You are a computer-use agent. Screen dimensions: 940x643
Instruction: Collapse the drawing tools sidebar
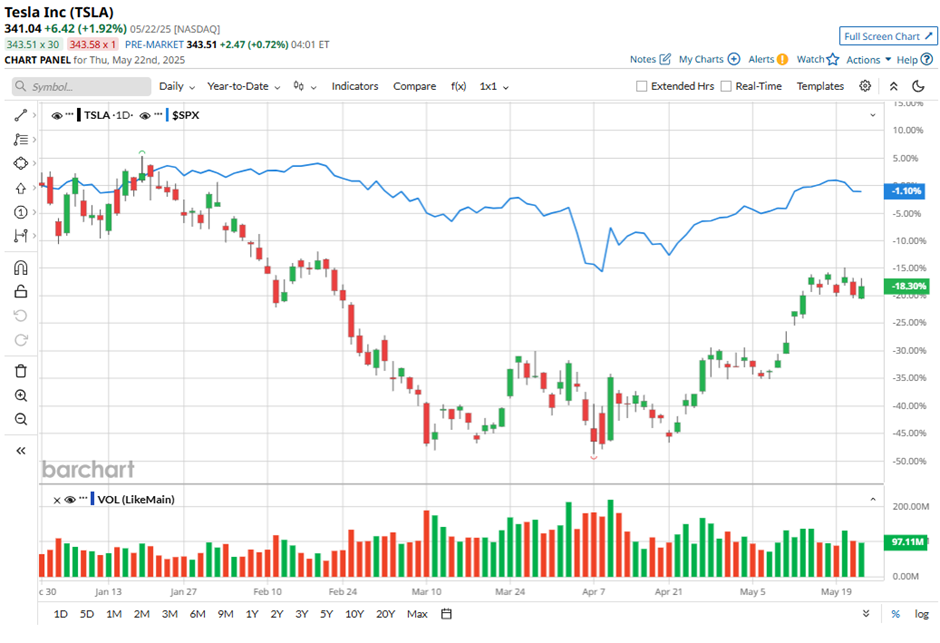pyautogui.click(x=20, y=451)
